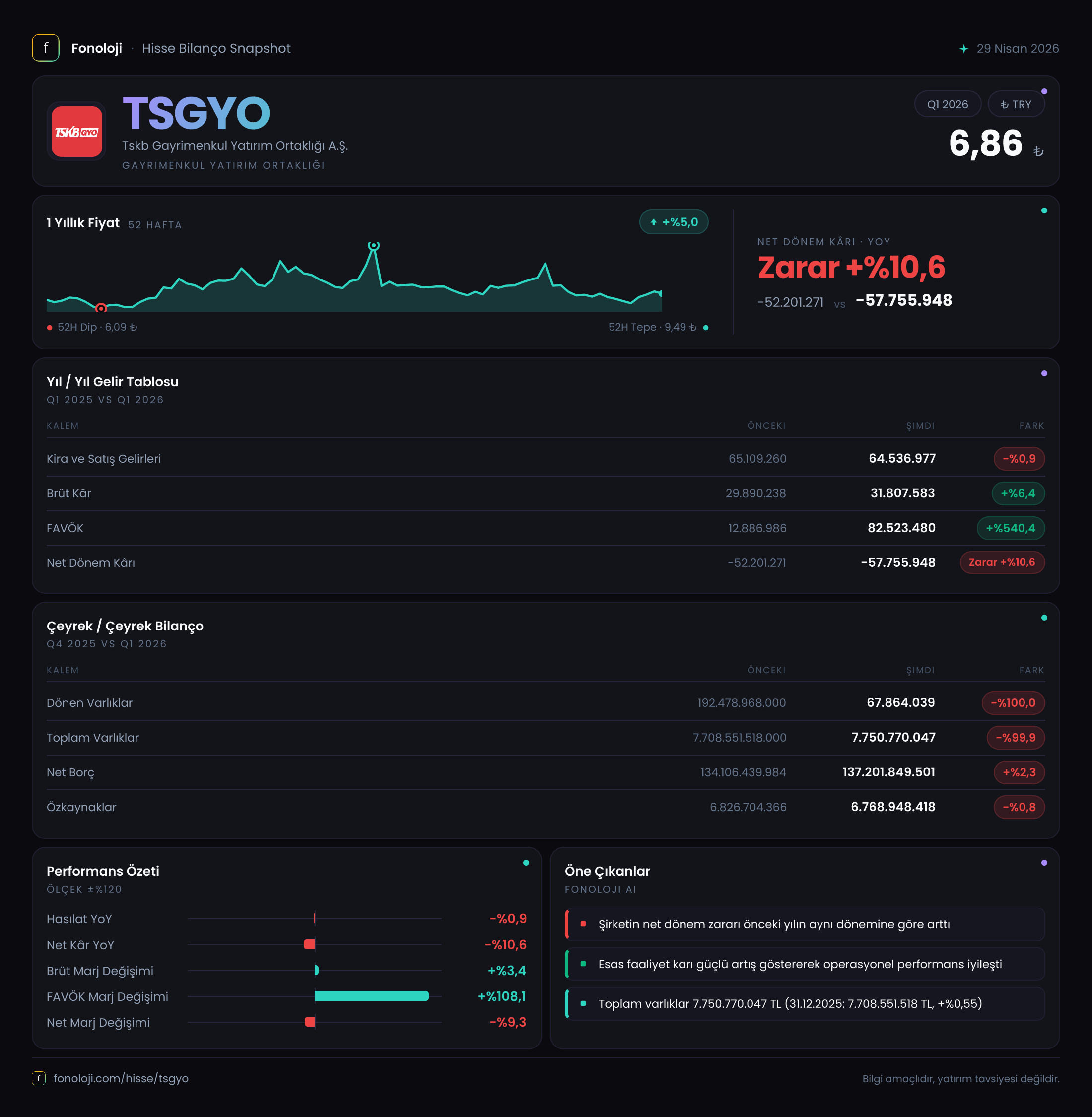
Task: Click the TSKB GYO company logo
Action: tap(76, 131)
